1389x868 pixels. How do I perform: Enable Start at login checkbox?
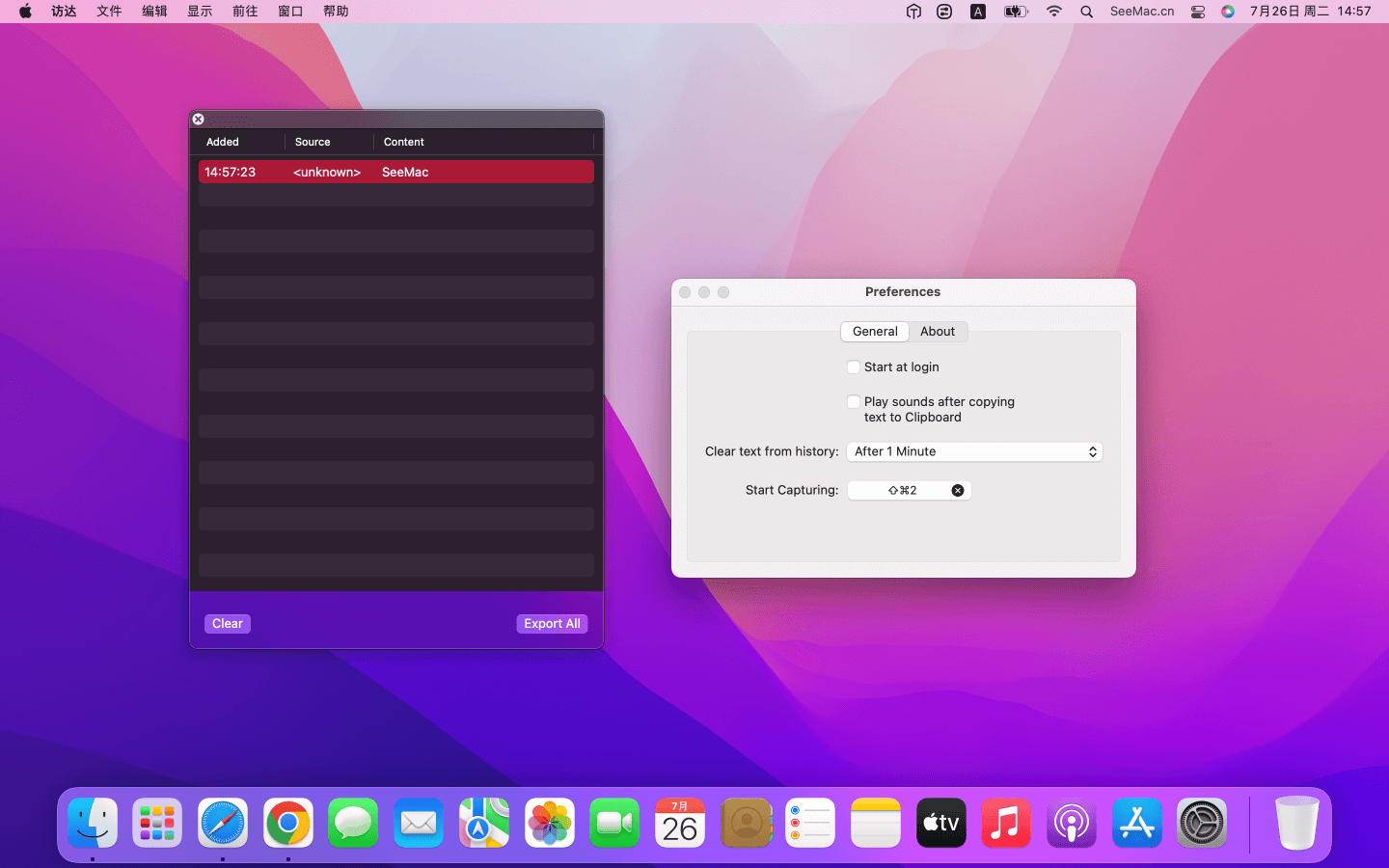click(x=854, y=367)
